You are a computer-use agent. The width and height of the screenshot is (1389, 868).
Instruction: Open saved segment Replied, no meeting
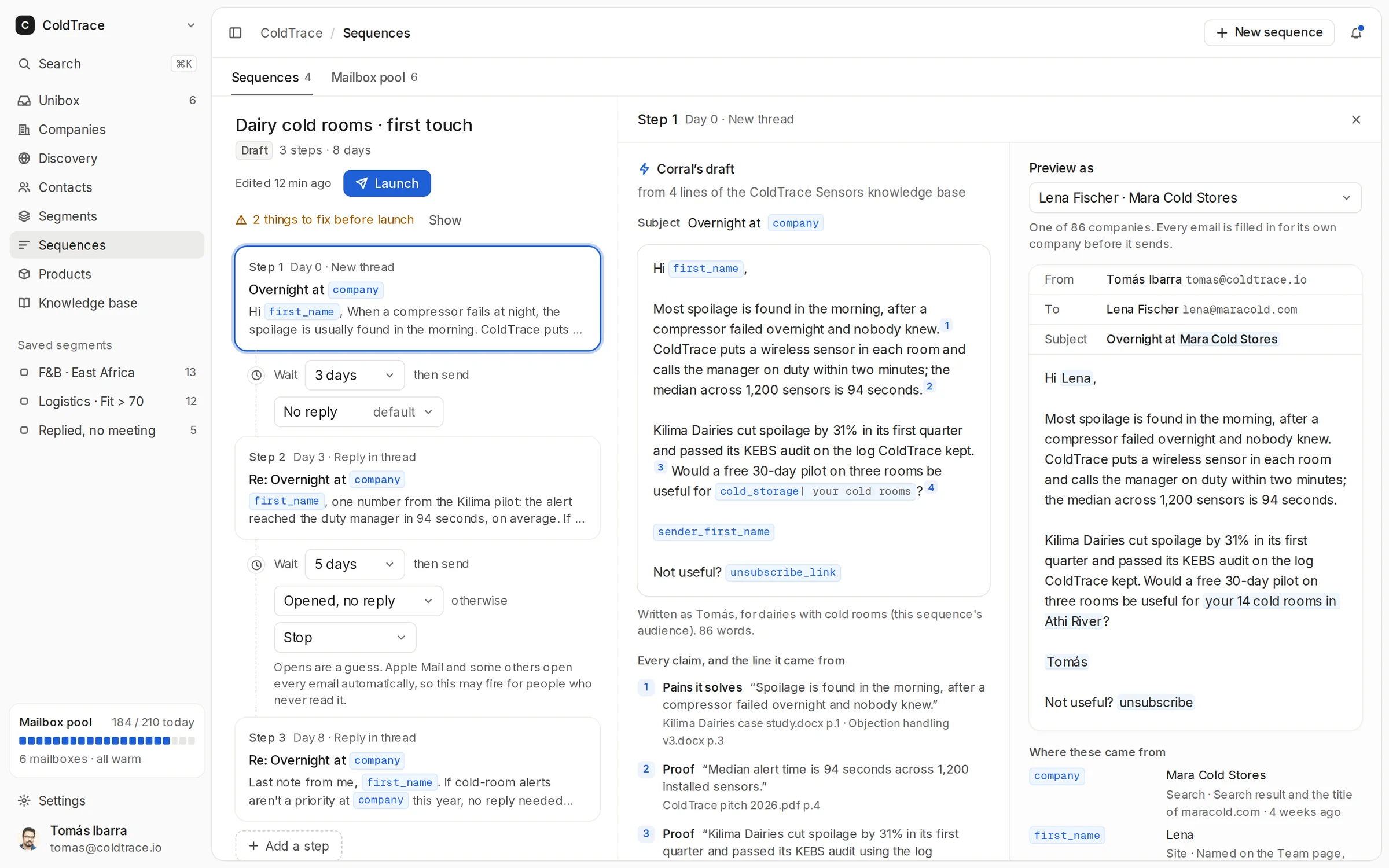click(x=107, y=430)
